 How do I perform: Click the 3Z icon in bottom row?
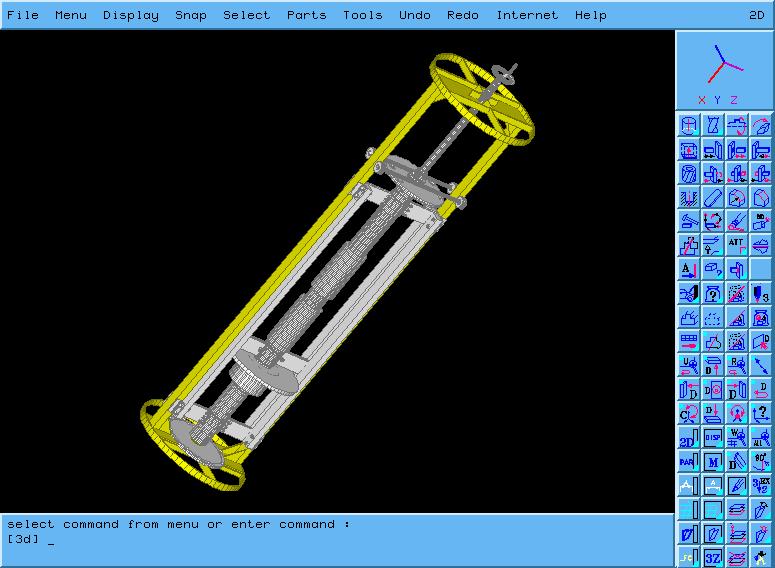tap(713, 557)
